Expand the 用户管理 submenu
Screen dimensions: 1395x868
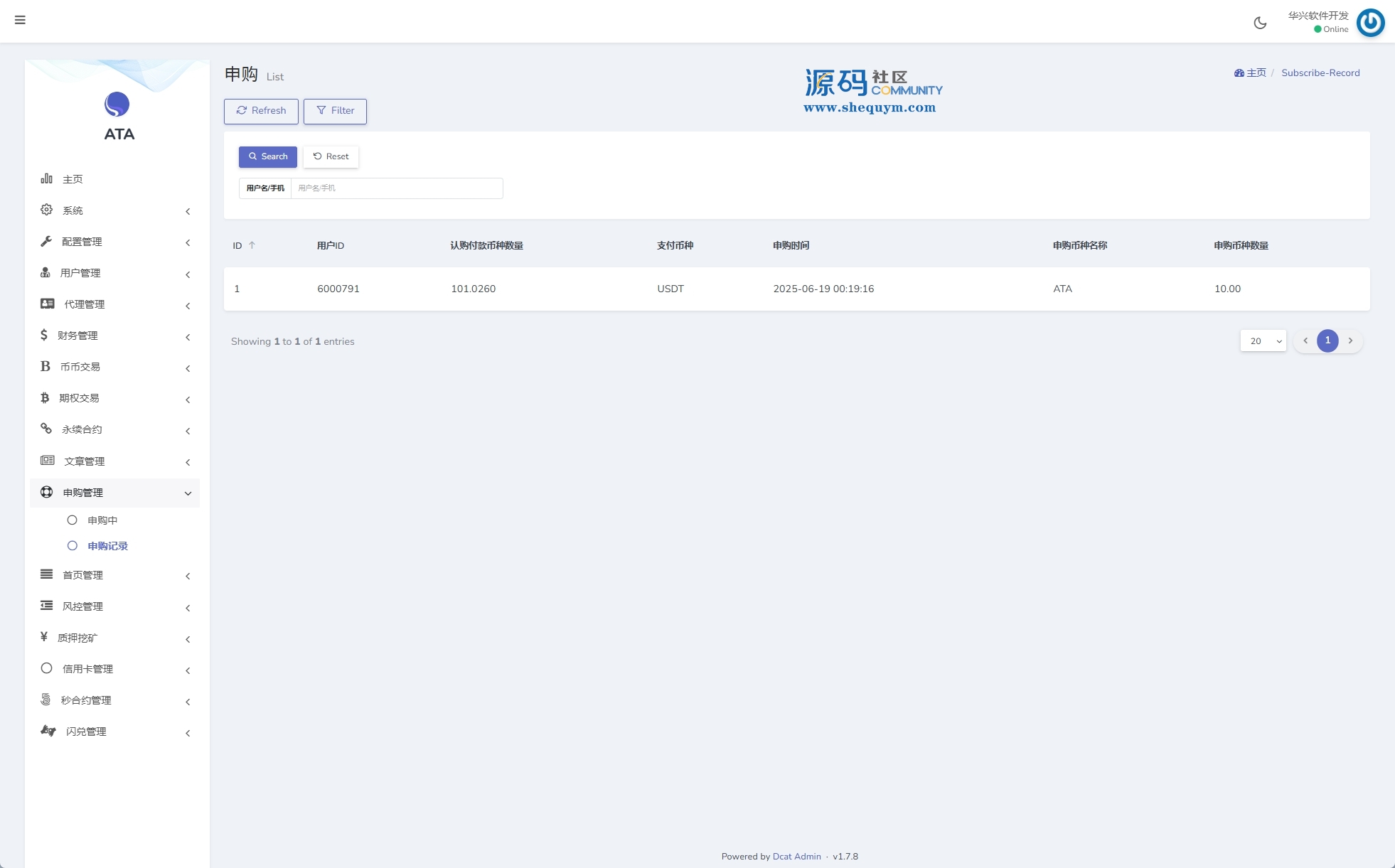pos(188,274)
